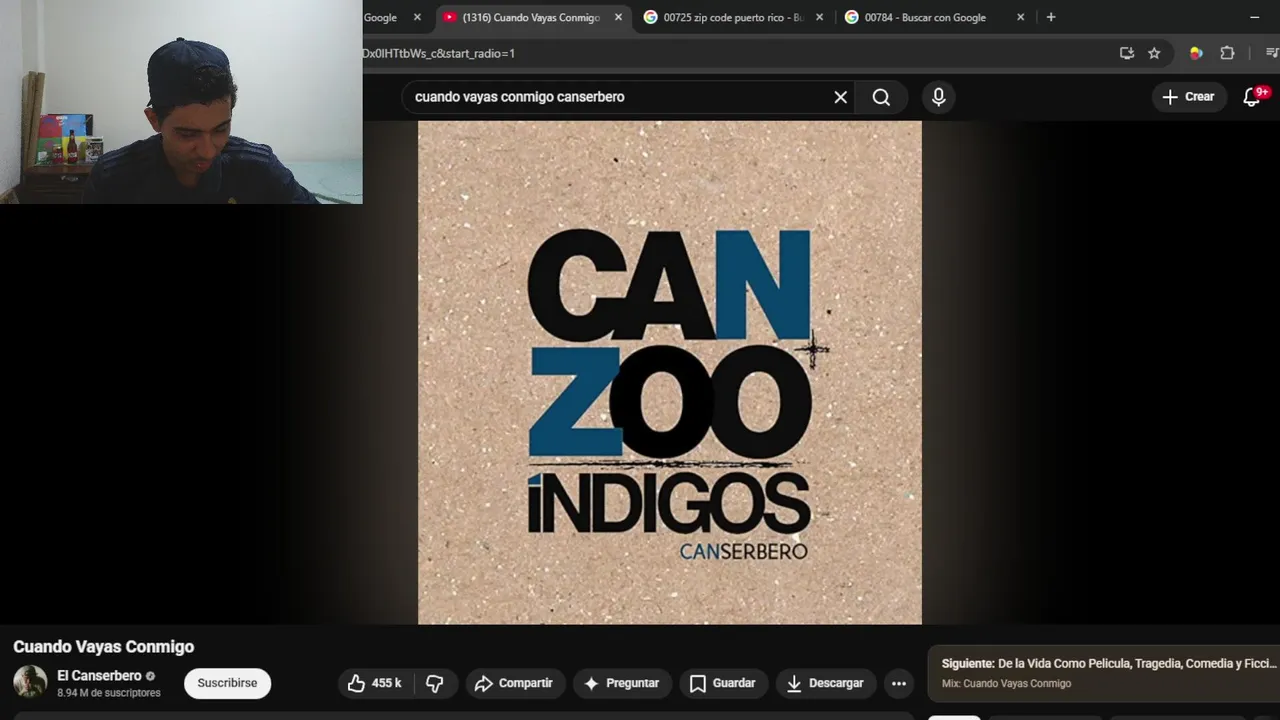
Task: Open El Canserbero channel avatar
Action: click(30, 682)
